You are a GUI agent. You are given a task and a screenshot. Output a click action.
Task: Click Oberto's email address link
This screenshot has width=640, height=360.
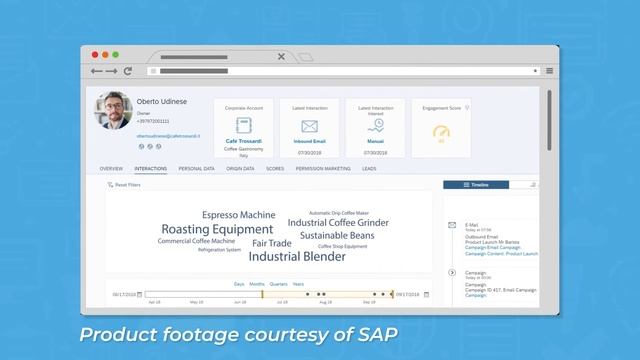(x=168, y=136)
